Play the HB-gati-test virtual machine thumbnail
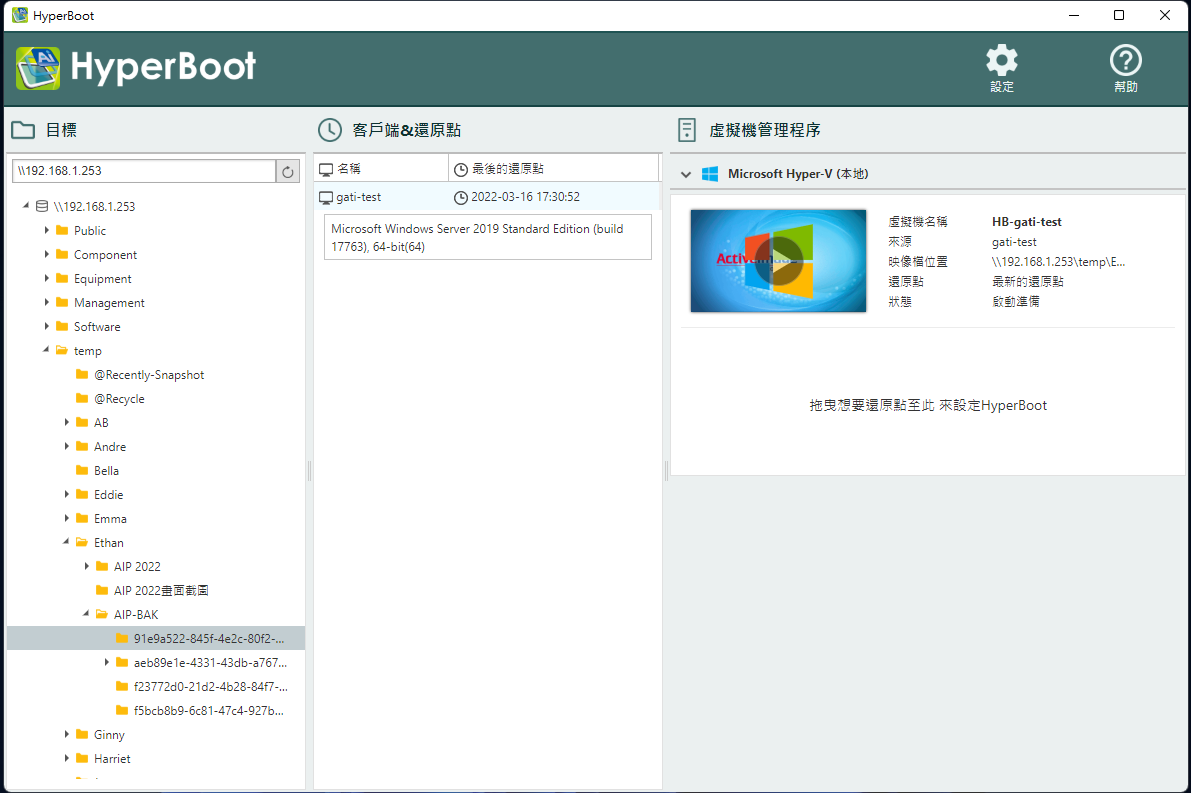The height and width of the screenshot is (793, 1191). coord(778,261)
